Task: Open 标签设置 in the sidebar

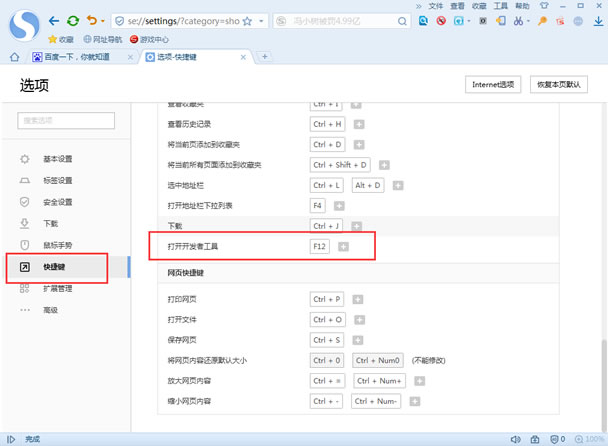Action: (57, 181)
